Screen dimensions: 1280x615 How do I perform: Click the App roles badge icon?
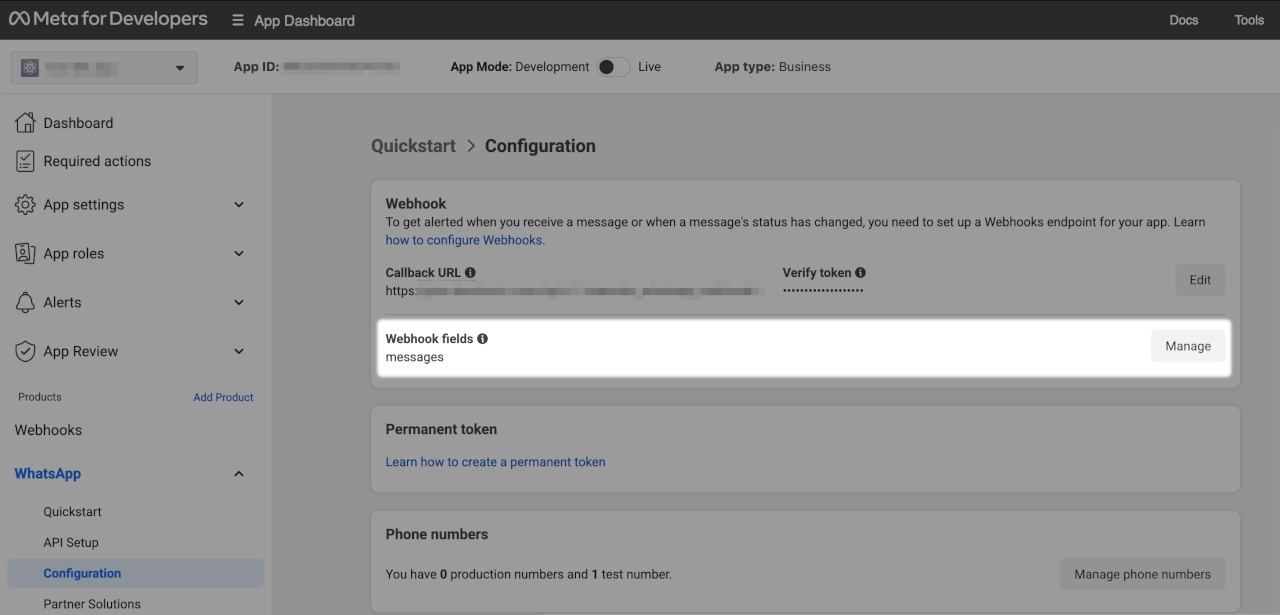coord(25,253)
